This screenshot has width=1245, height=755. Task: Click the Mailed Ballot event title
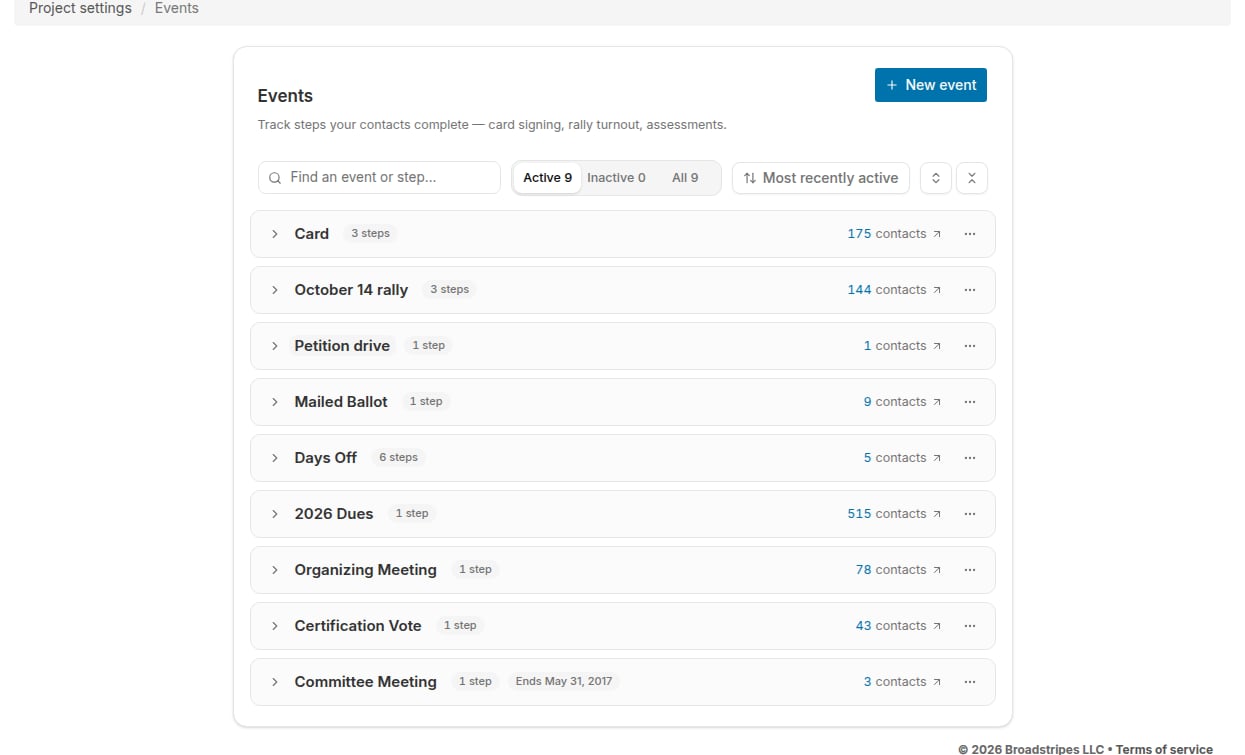tap(341, 402)
